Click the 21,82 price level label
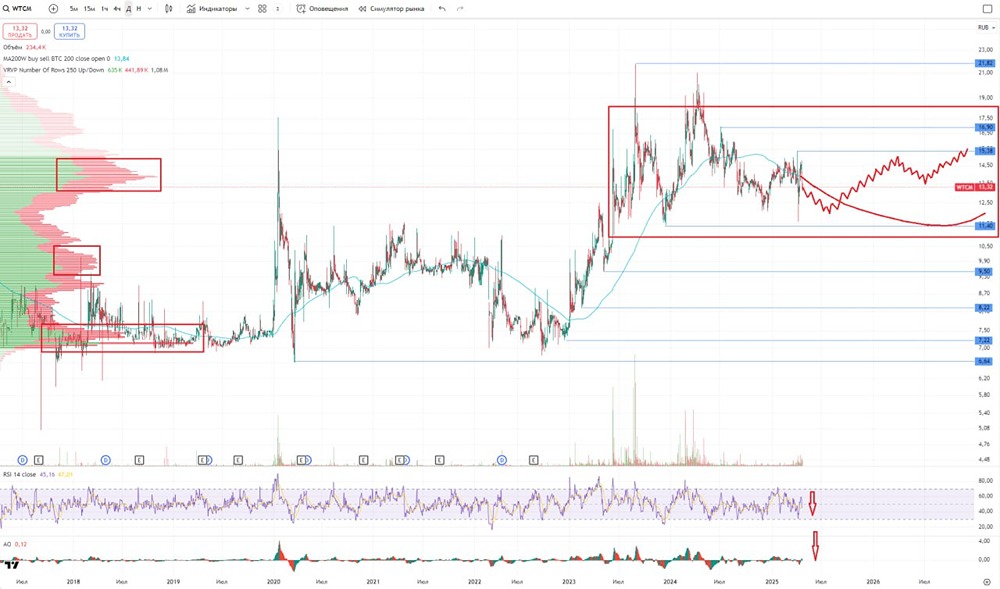This screenshot has height=589, width=1000. [x=985, y=63]
